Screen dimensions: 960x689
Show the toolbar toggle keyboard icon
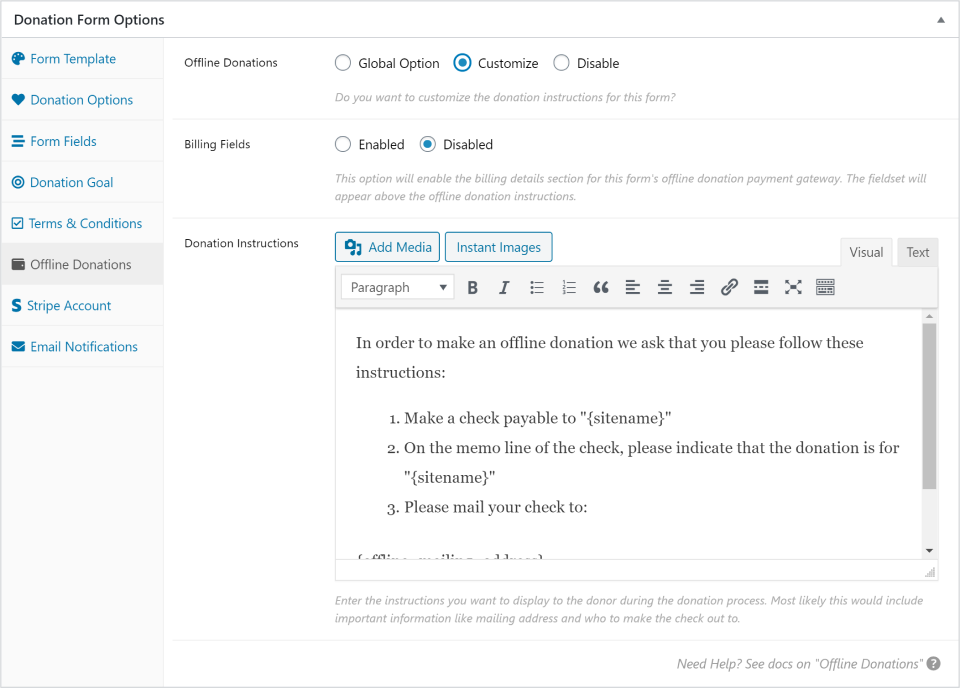pyautogui.click(x=825, y=287)
